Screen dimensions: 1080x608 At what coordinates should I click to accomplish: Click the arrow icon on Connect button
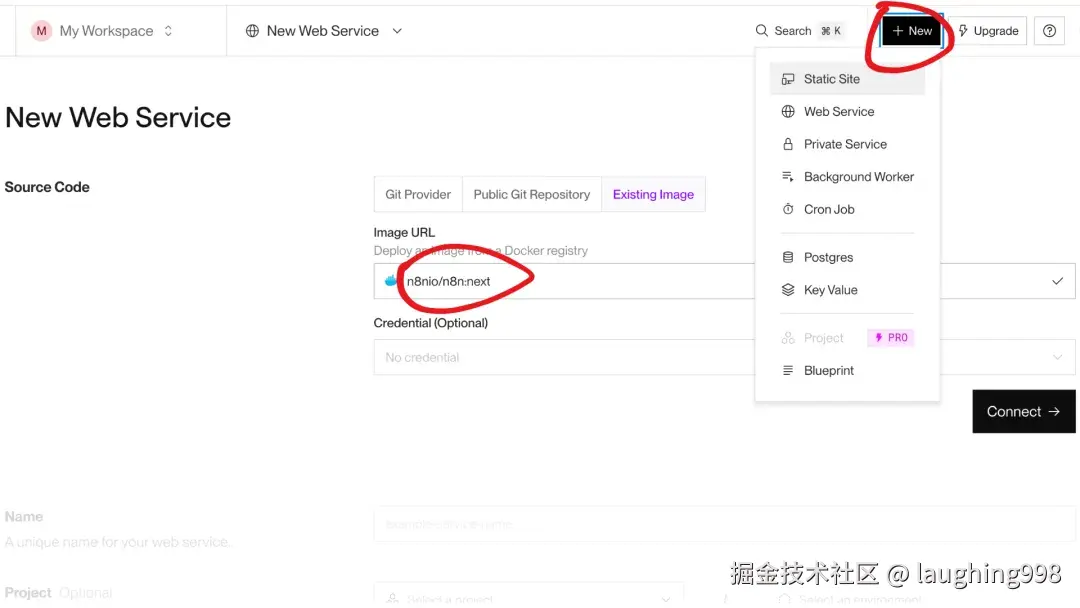pyautogui.click(x=1054, y=412)
